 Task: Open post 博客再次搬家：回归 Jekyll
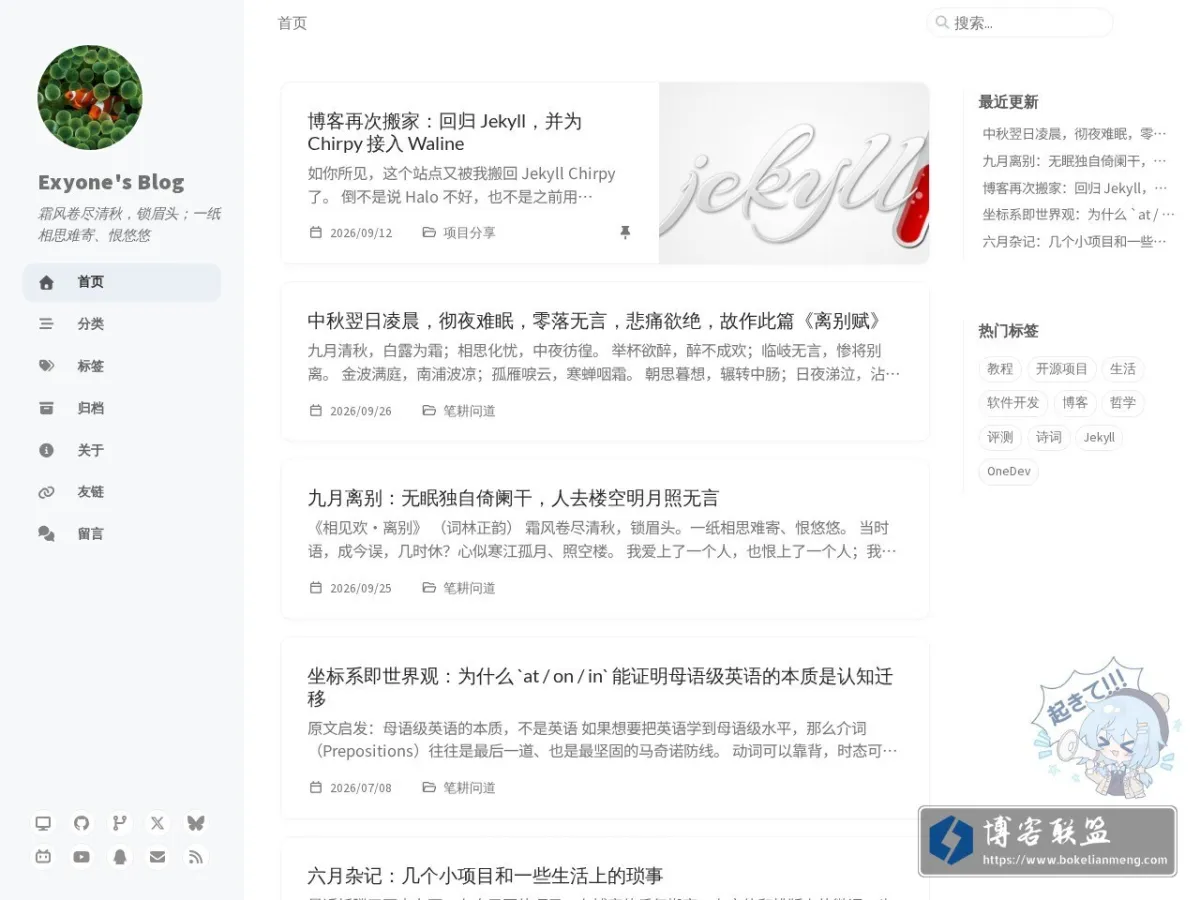[x=445, y=132]
